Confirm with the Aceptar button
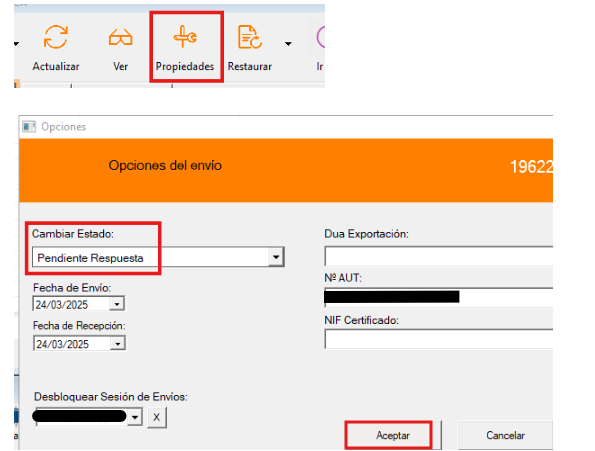Screen dimensions: 595x451 click(393, 435)
